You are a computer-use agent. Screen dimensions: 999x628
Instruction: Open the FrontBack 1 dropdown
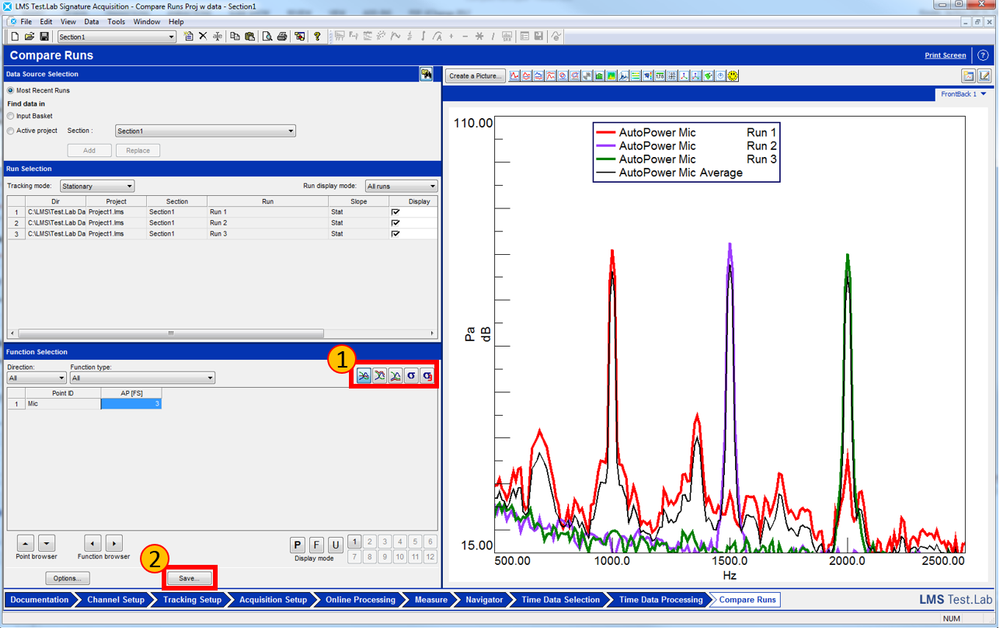963,94
